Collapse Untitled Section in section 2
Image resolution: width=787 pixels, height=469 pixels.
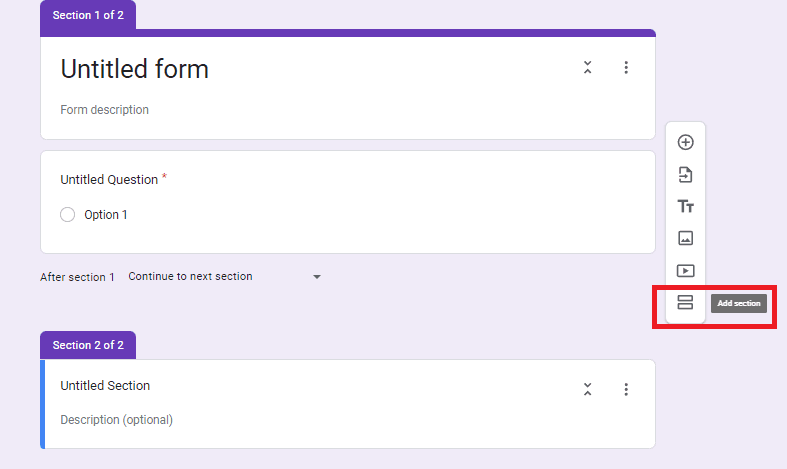(x=587, y=389)
